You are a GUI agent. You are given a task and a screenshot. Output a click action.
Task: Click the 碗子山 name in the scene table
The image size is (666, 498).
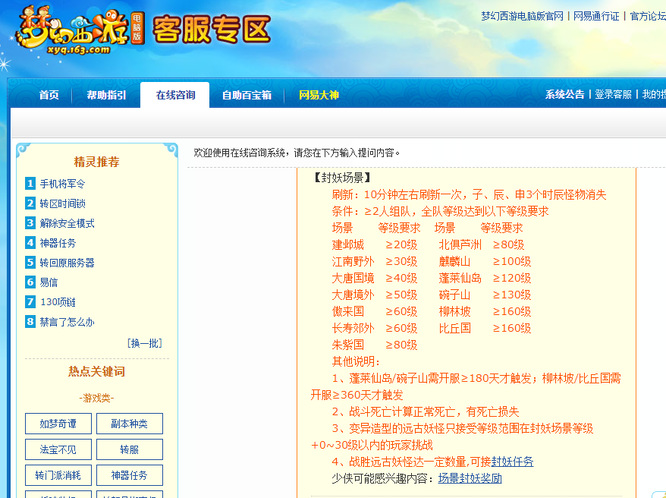[454, 294]
